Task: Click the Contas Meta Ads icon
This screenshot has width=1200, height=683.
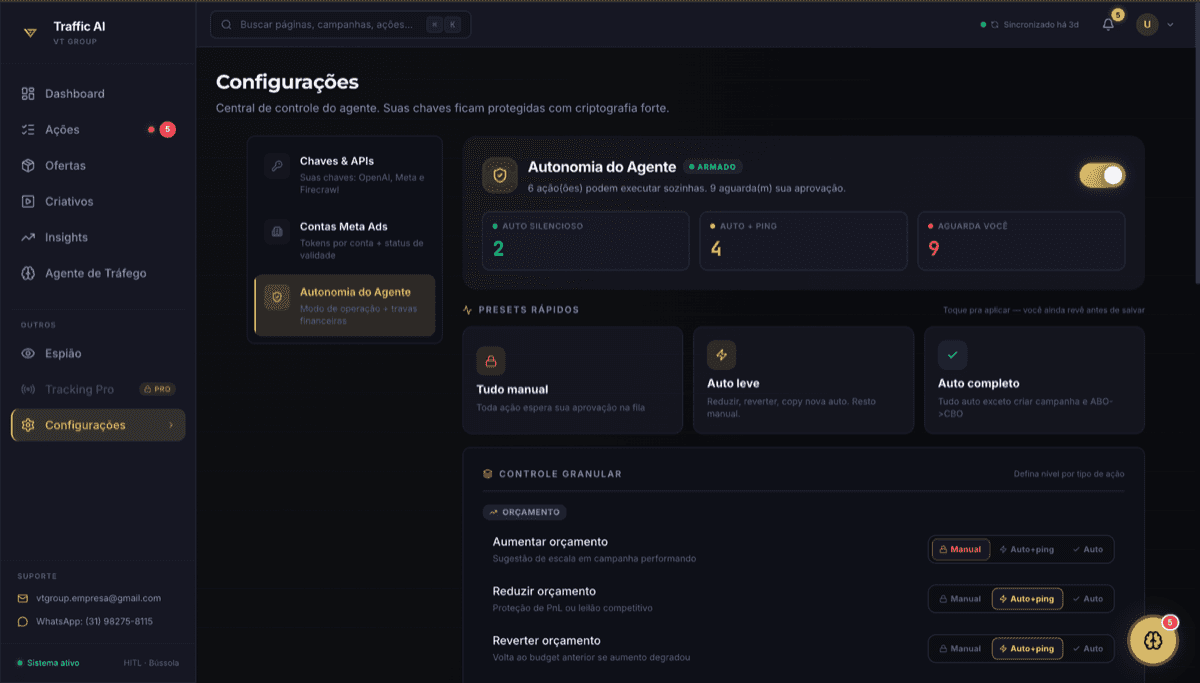Action: [x=277, y=232]
